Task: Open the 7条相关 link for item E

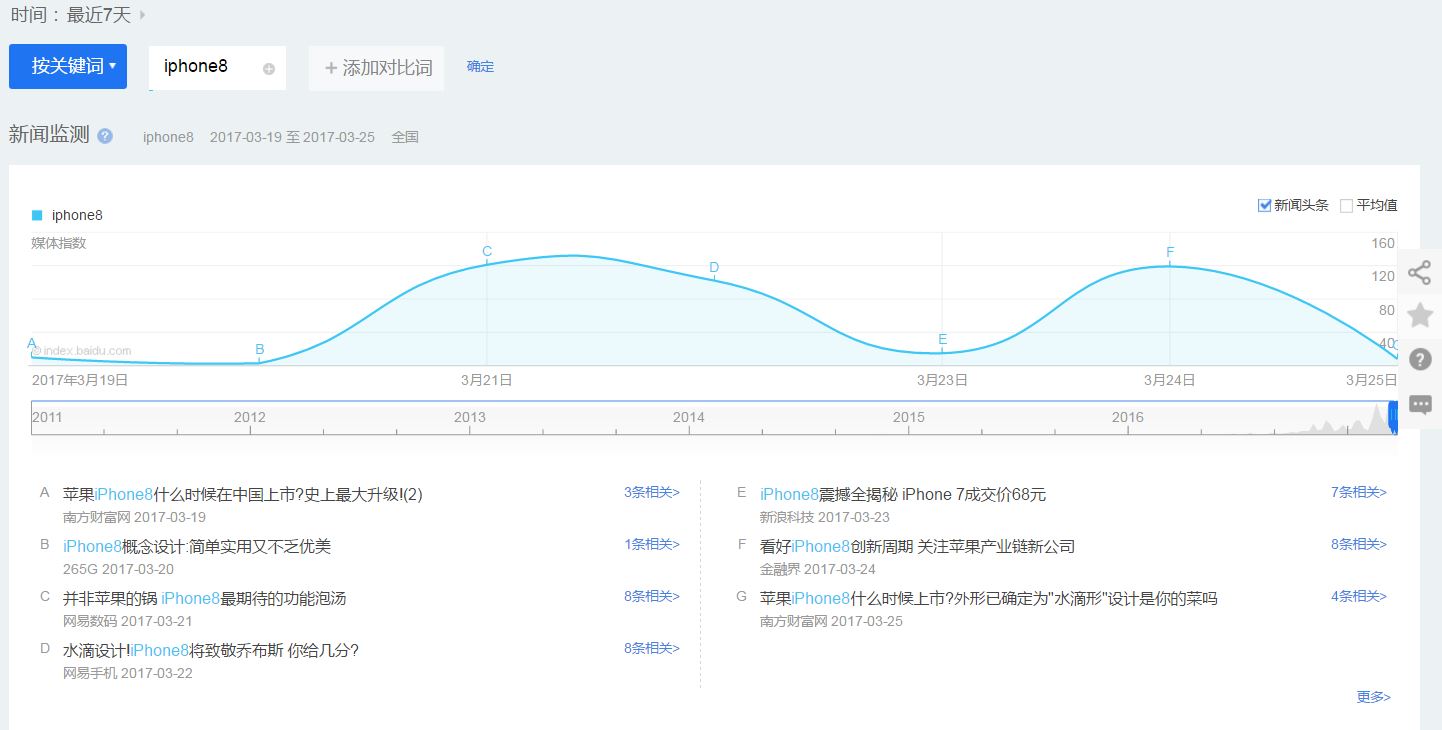Action: coord(1357,492)
